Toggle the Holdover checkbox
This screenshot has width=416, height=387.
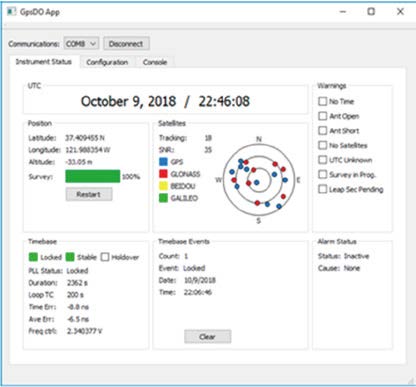point(105,257)
